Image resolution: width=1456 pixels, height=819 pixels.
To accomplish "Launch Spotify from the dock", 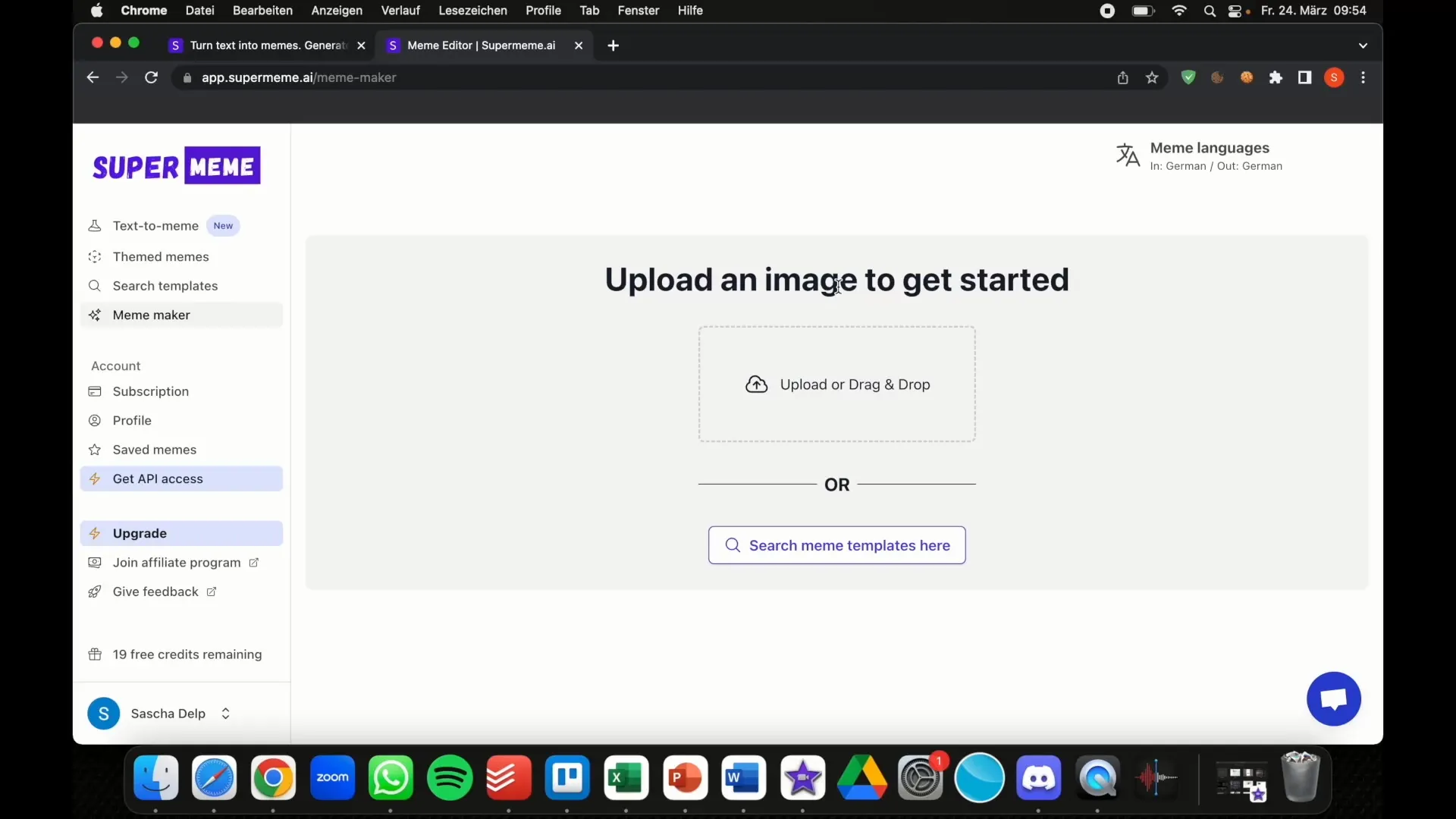I will 450,778.
